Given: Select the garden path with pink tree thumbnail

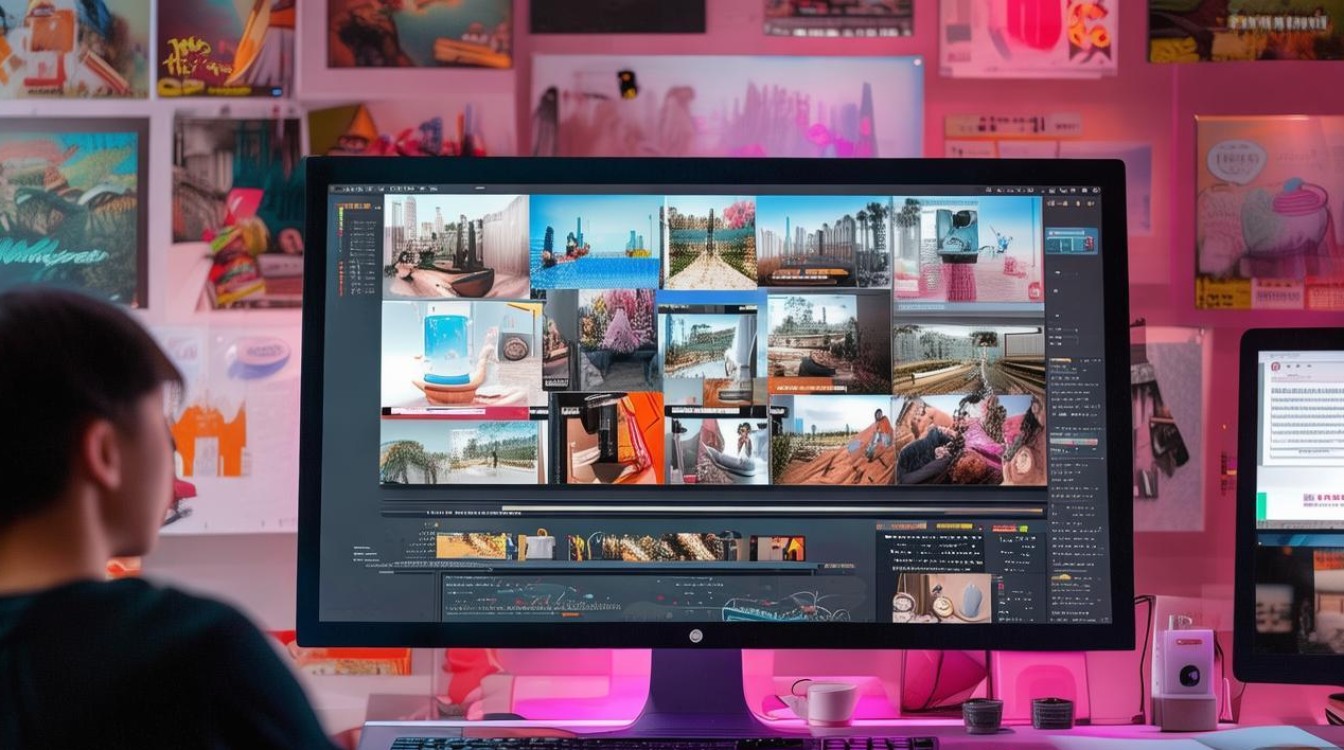Looking at the screenshot, I should click(x=710, y=242).
